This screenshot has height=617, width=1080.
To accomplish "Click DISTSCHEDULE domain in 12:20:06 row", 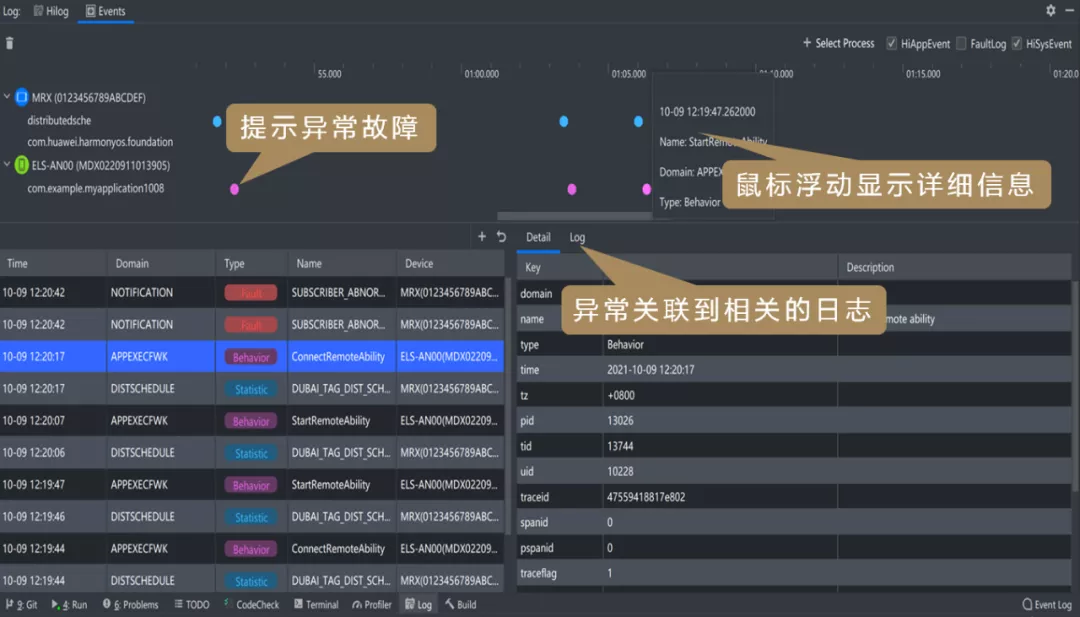I will (143, 452).
